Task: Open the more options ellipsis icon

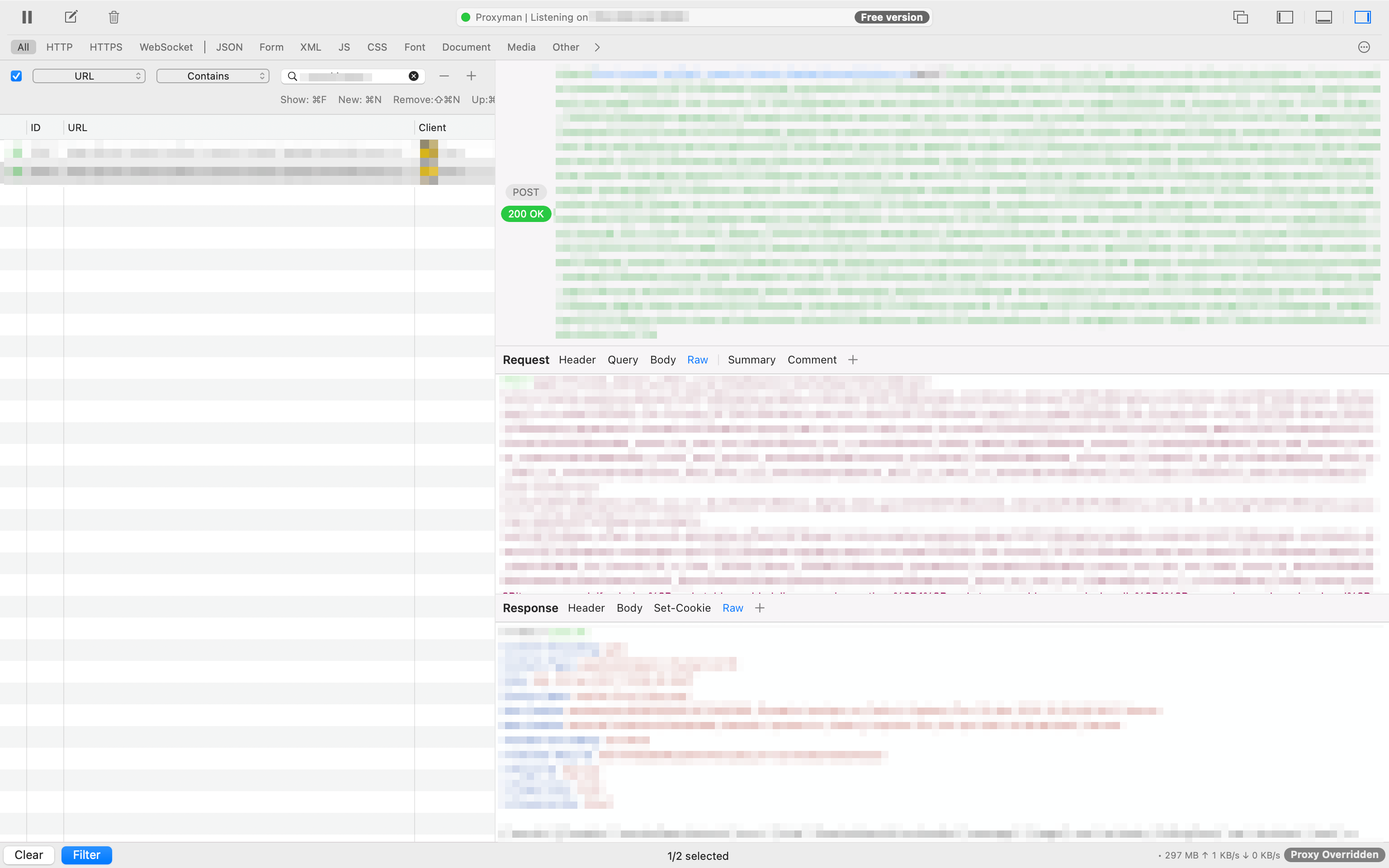Action: tap(1364, 47)
